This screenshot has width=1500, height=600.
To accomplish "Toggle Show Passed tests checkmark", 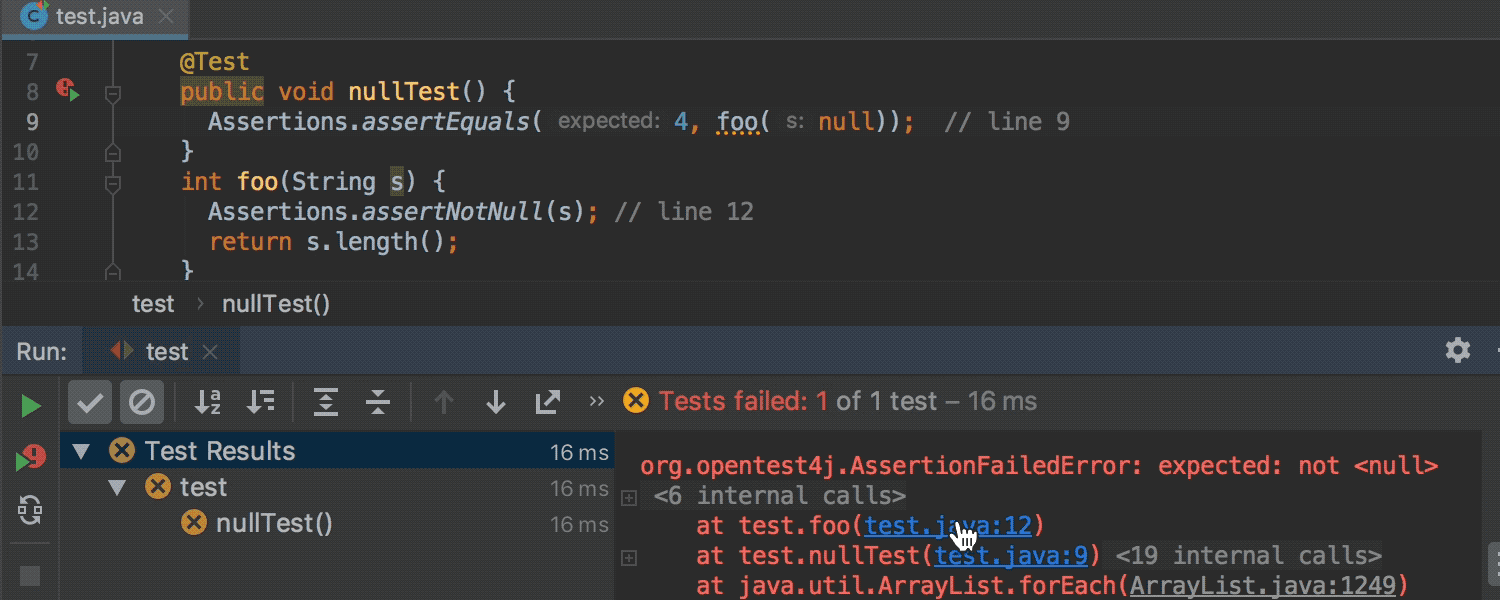I will pyautogui.click(x=89, y=402).
